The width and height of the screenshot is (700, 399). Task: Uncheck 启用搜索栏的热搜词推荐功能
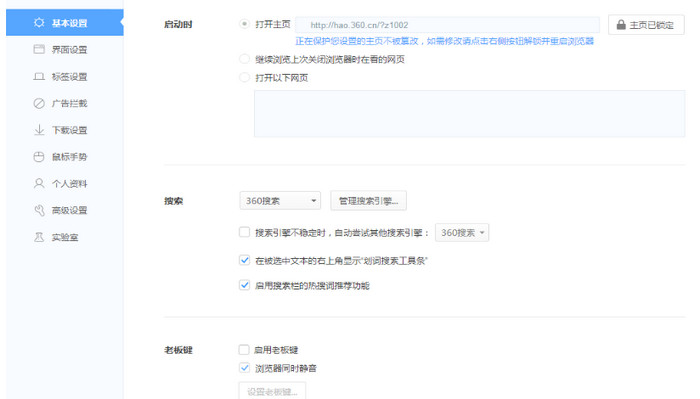pos(244,285)
